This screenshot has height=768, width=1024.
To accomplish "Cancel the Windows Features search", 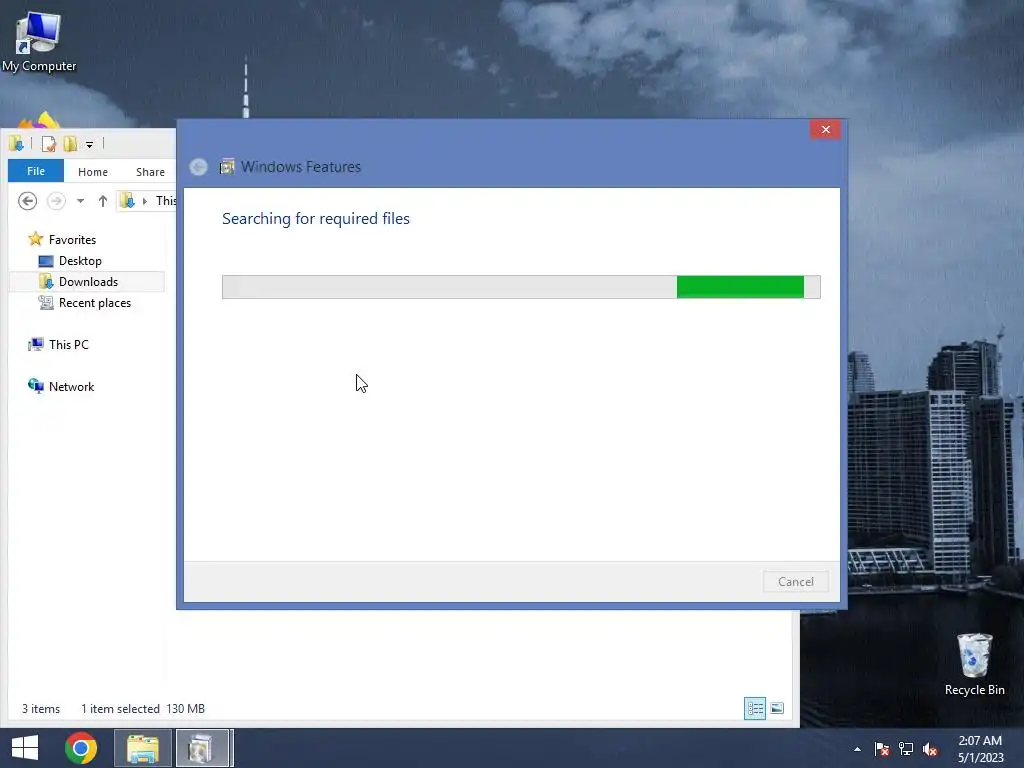I will coord(795,582).
